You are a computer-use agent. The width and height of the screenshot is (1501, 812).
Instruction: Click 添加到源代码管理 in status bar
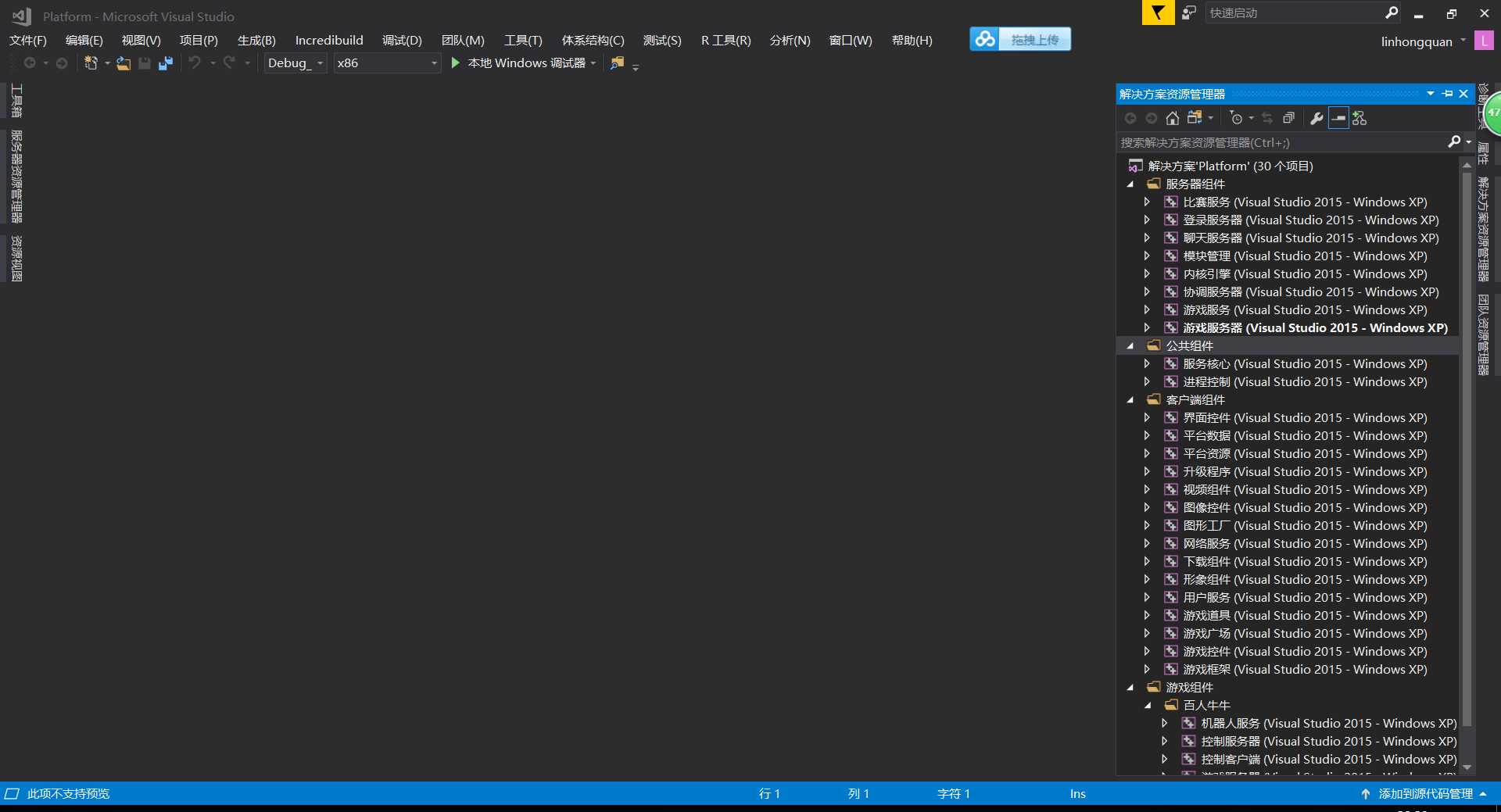pos(1424,794)
